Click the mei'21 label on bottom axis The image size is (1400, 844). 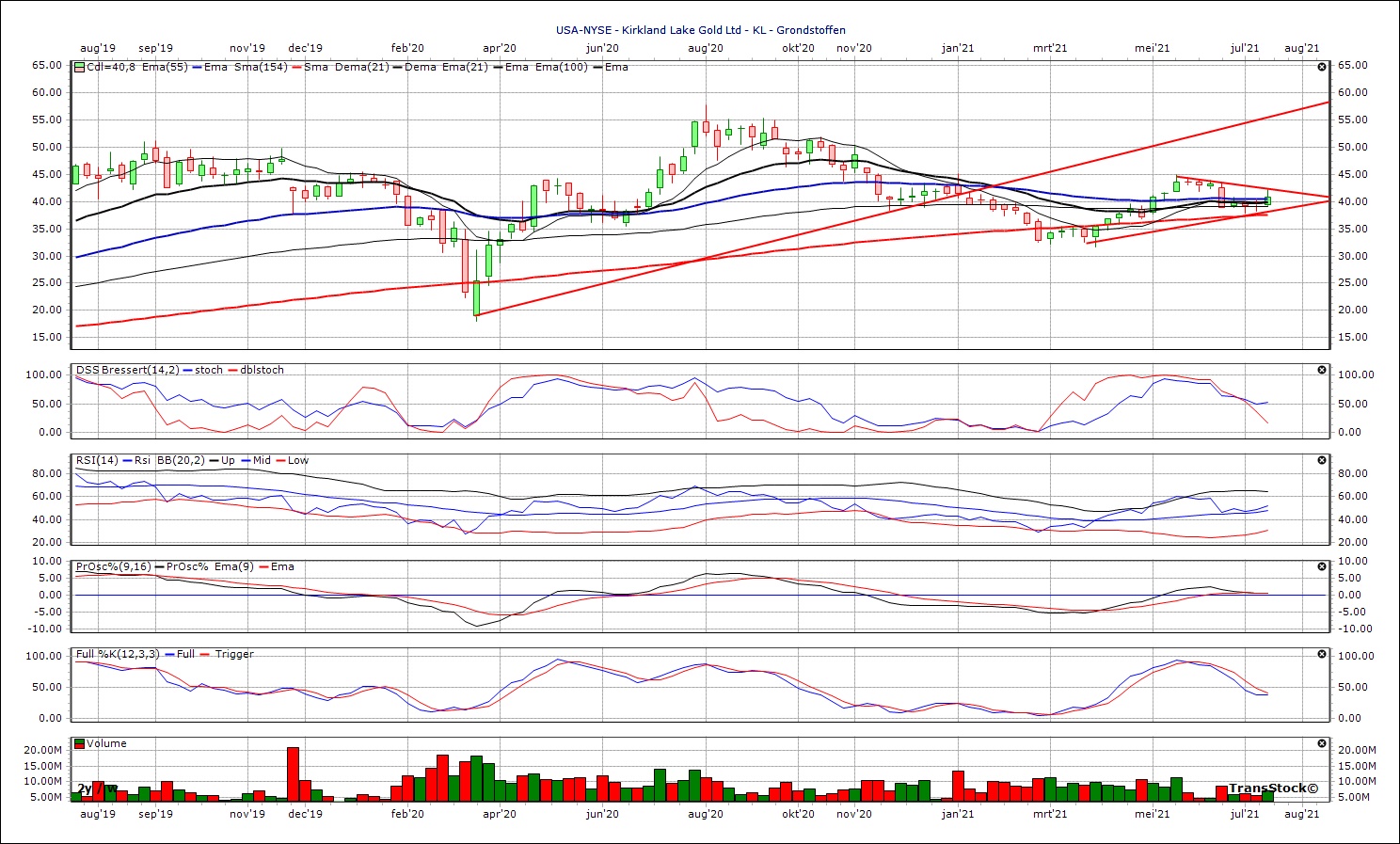coord(1152,814)
